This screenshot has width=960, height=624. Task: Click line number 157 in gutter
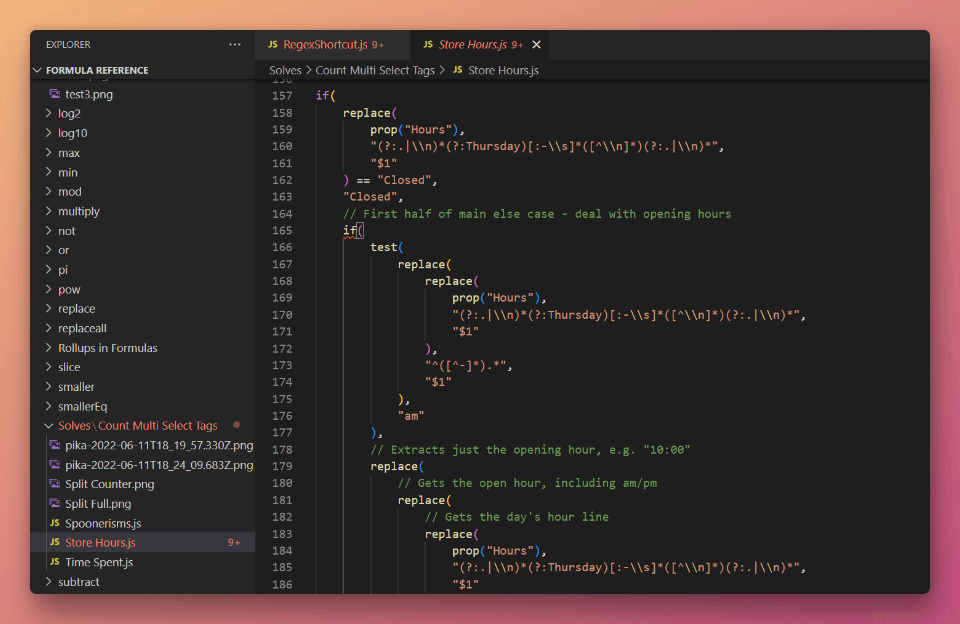coord(282,96)
